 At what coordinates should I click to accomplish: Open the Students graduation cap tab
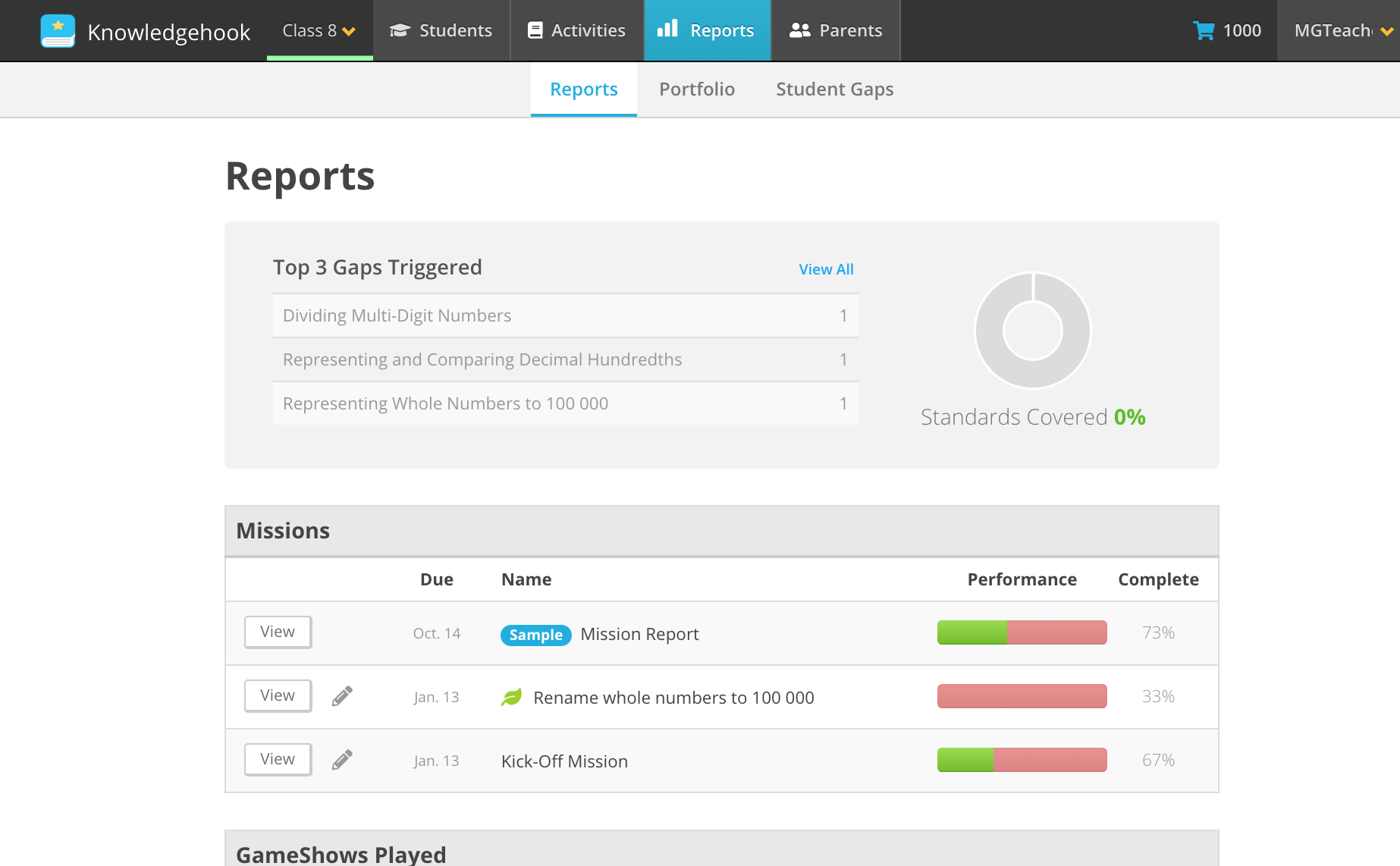click(441, 31)
